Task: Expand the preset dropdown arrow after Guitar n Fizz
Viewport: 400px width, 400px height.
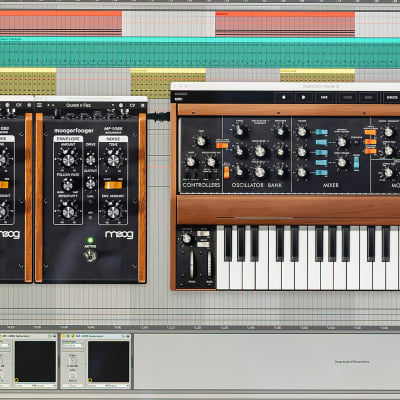Action: [x=113, y=105]
